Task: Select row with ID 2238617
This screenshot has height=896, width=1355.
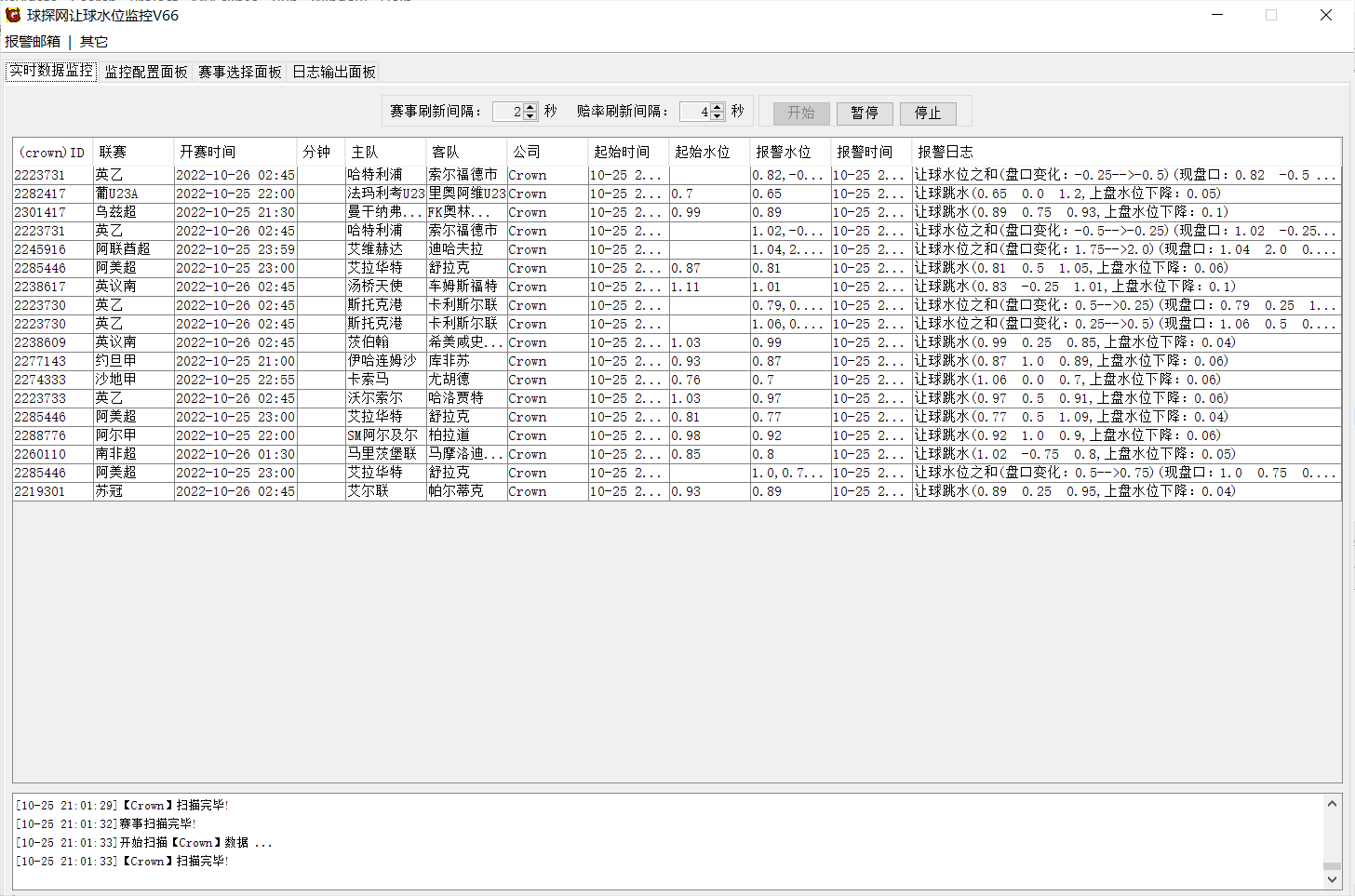Action: tap(677, 287)
